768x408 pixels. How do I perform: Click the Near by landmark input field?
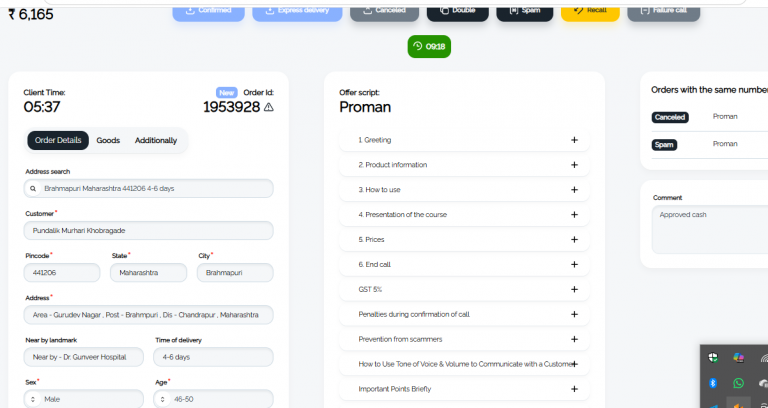[x=84, y=357]
